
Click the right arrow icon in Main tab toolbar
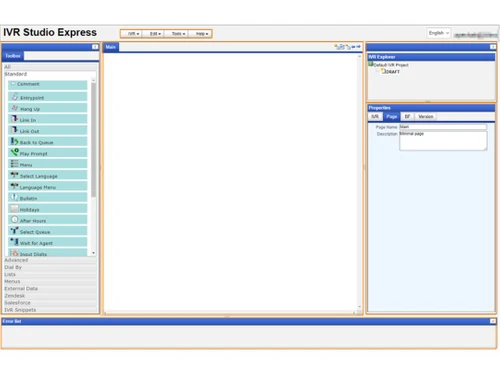tap(359, 47)
